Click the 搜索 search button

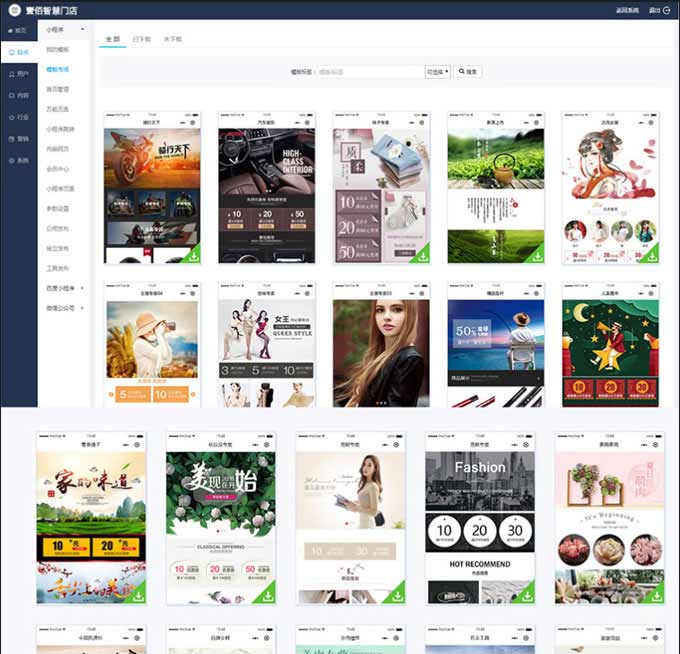[468, 72]
